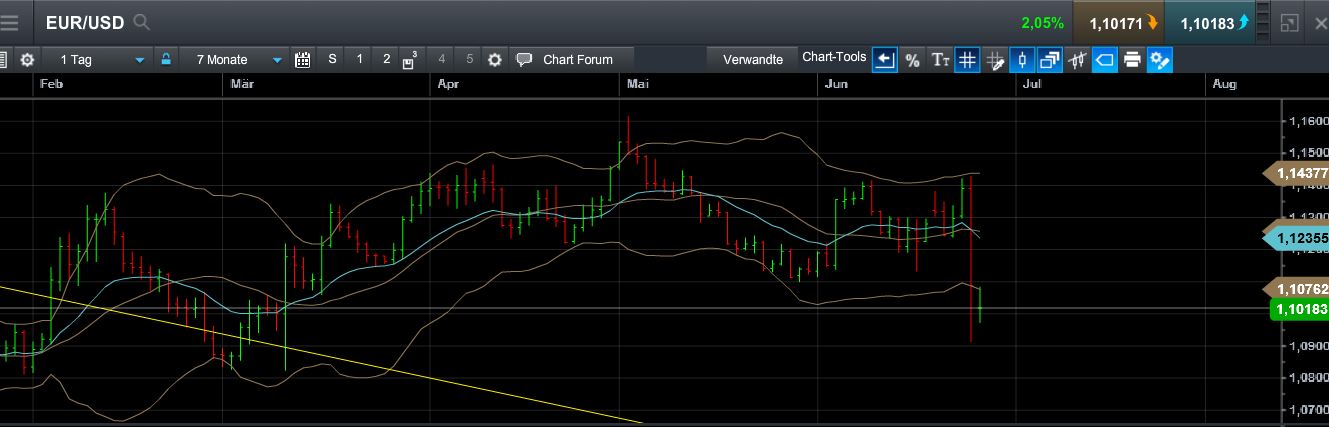Toggle the grid lines icon
The width and height of the screenshot is (1329, 427).
(x=967, y=60)
